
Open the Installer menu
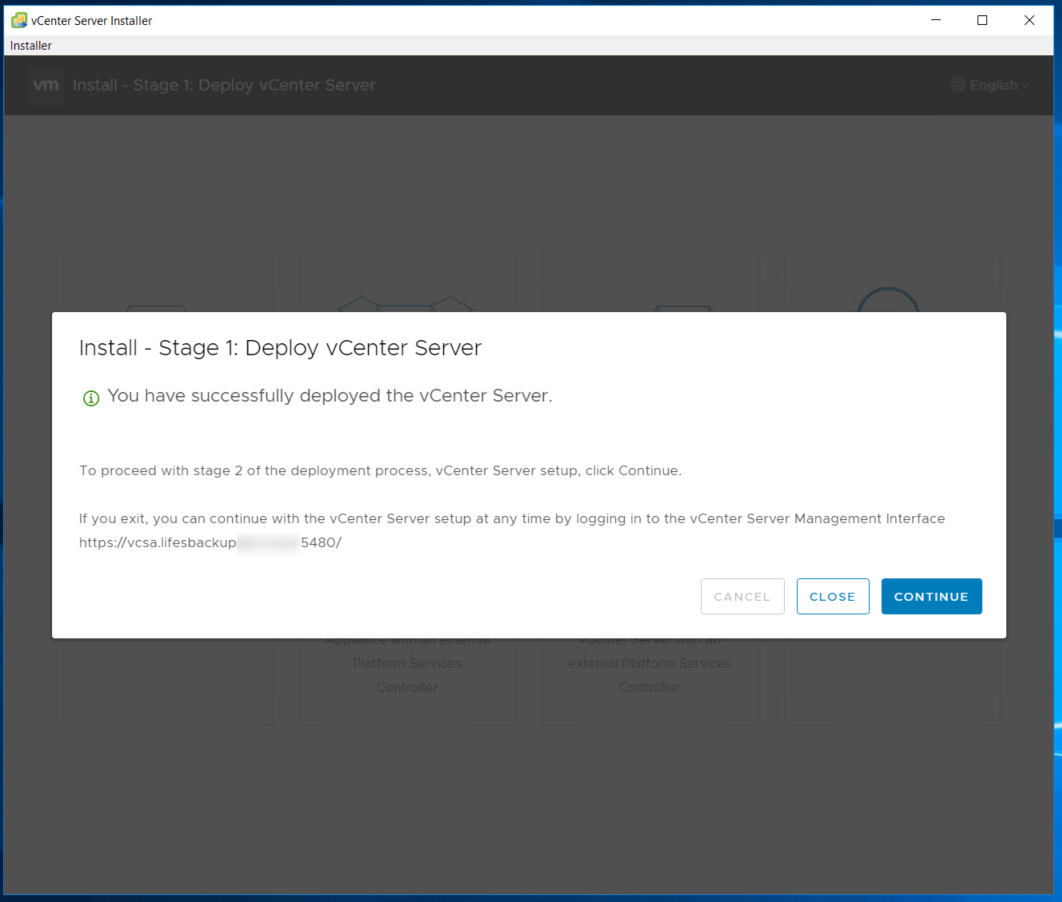[31, 45]
